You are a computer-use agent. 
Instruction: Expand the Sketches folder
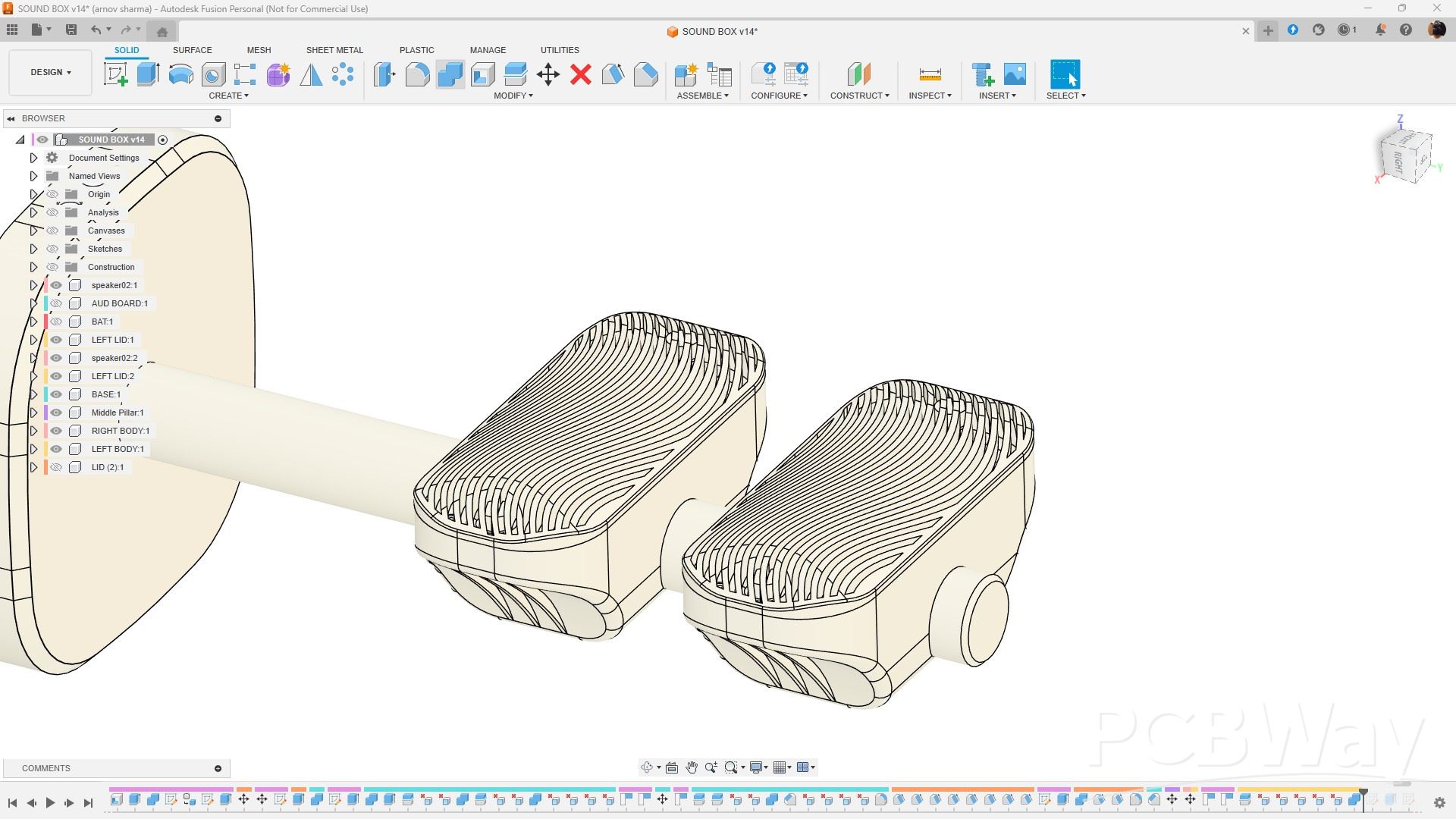[33, 249]
